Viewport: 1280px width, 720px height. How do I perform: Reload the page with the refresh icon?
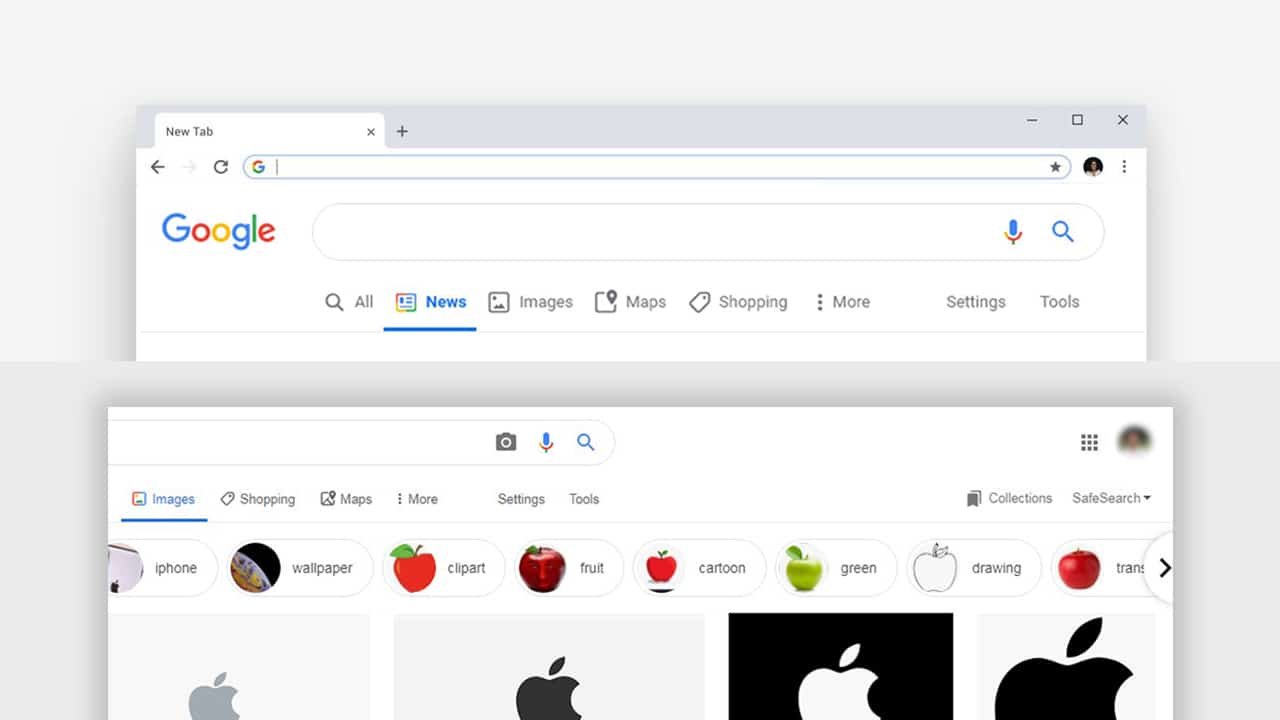(221, 167)
